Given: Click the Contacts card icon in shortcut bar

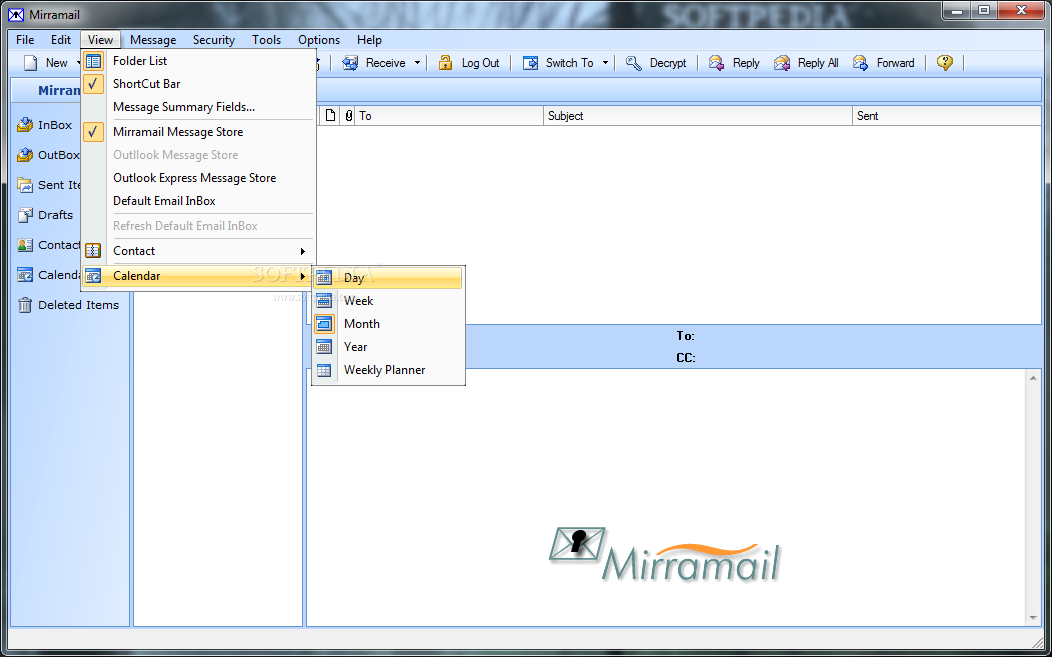Looking at the screenshot, I should click(25, 245).
